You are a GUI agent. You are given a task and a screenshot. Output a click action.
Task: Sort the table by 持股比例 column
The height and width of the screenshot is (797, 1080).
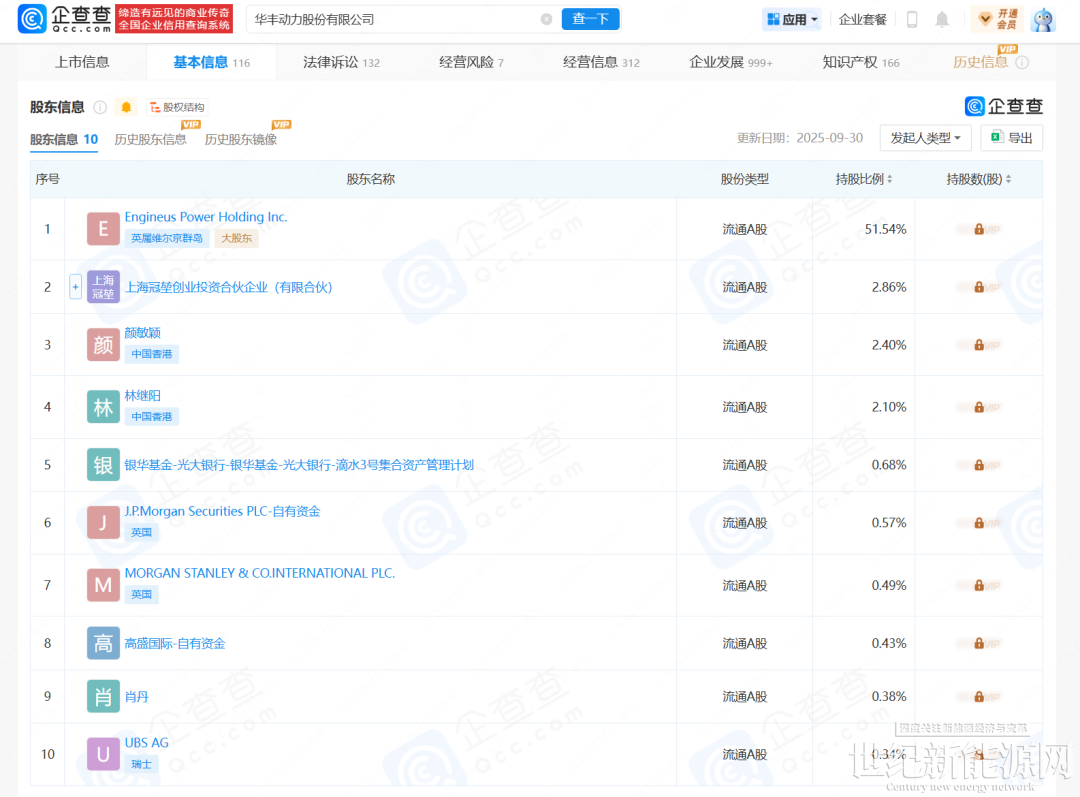coord(864,179)
